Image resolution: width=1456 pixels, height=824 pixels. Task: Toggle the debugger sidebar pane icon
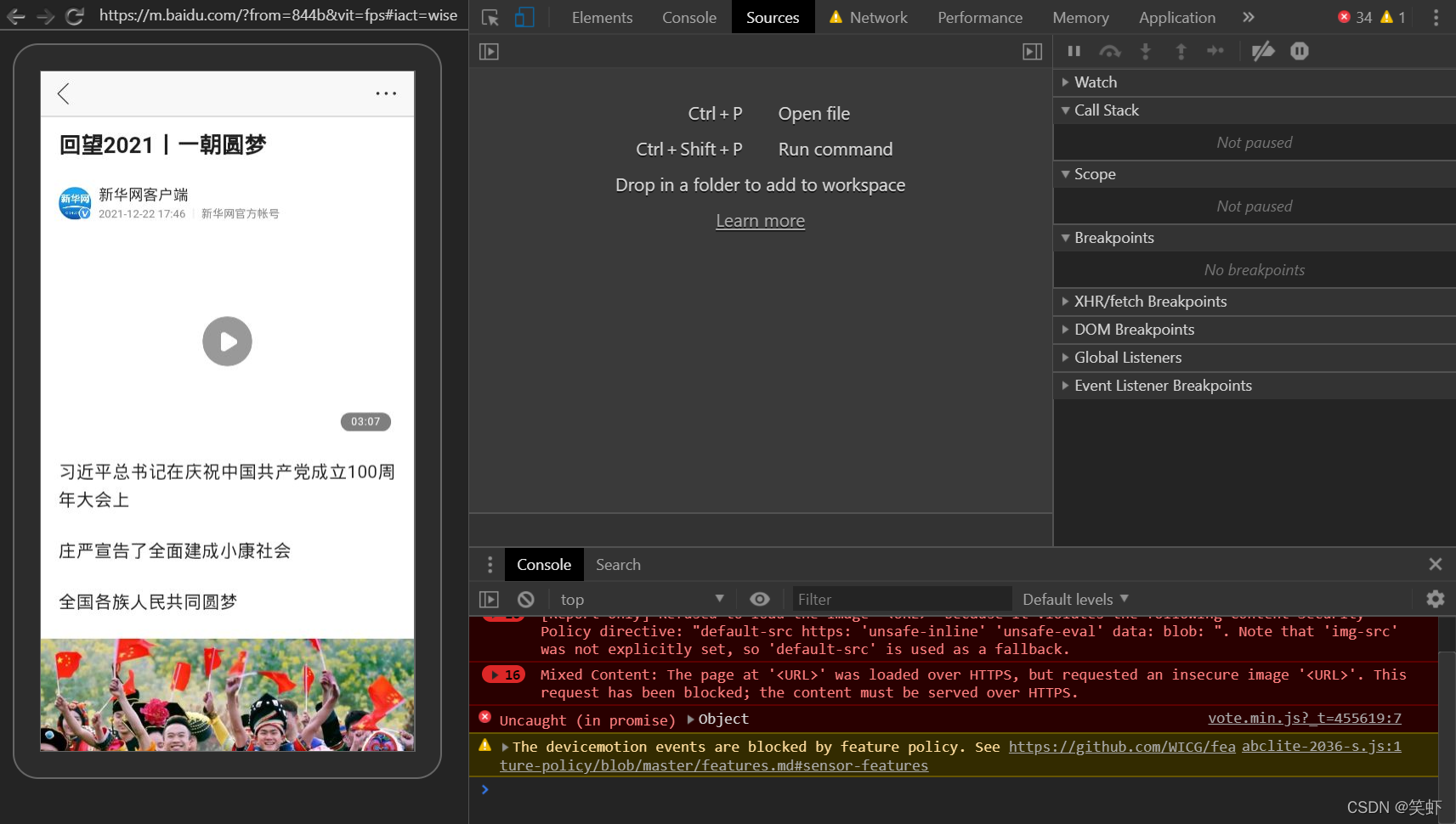(1032, 52)
